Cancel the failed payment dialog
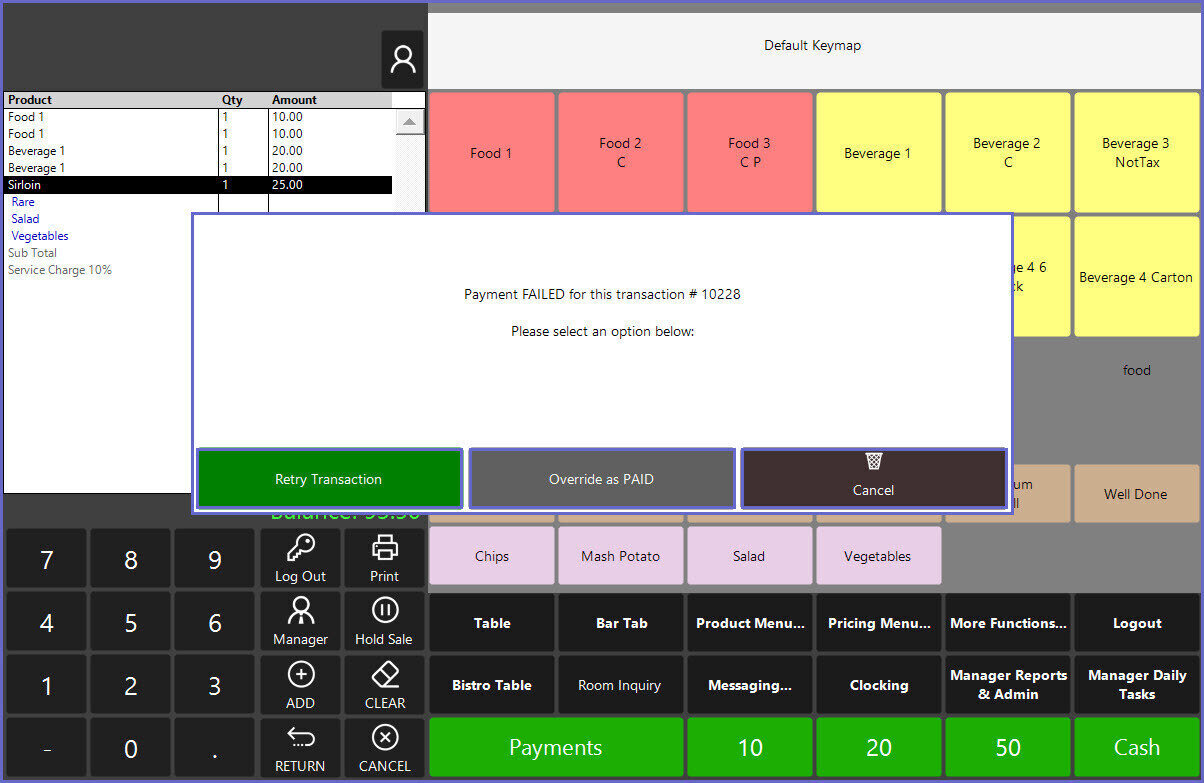Image resolution: width=1204 pixels, height=783 pixels. [x=873, y=479]
